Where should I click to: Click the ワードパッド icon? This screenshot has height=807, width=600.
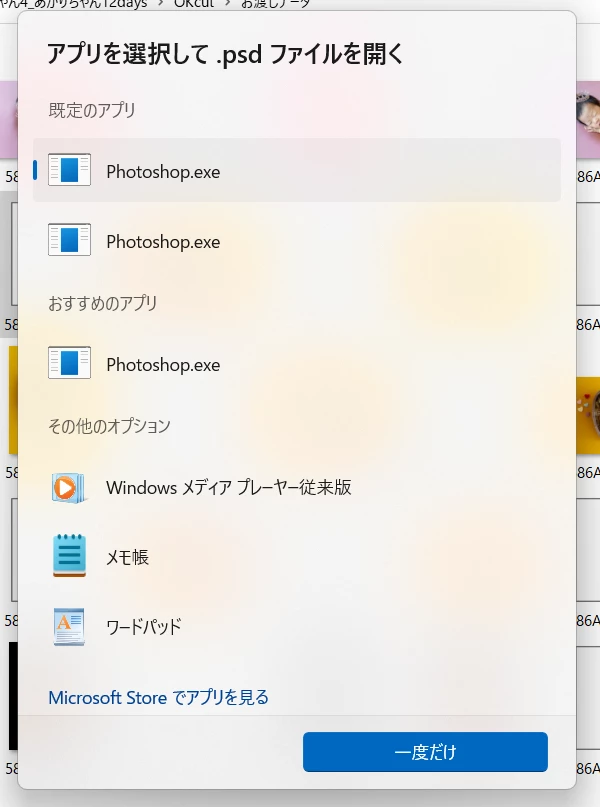tap(69, 626)
